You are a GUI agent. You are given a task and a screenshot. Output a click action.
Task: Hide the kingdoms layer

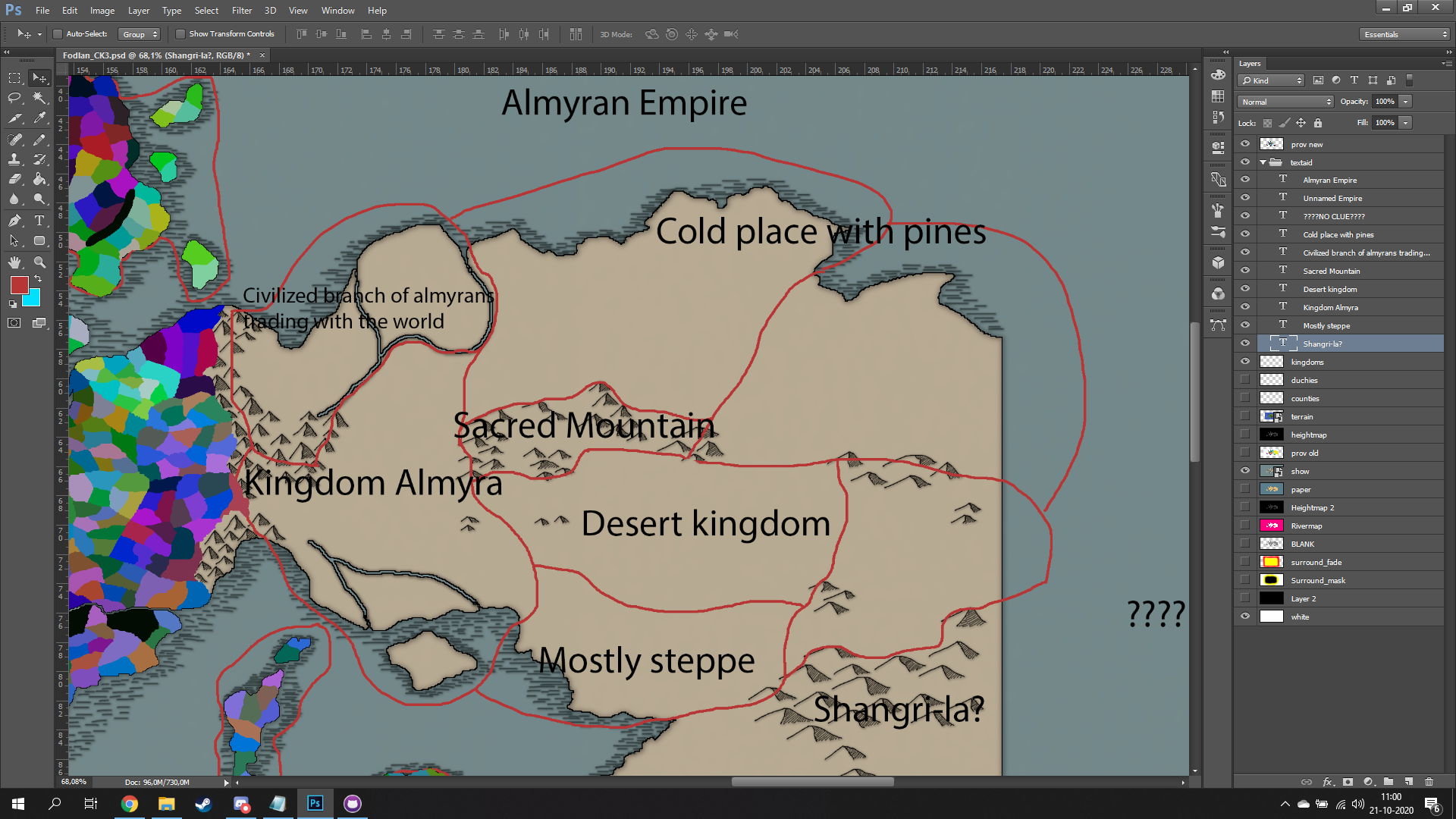click(1244, 362)
